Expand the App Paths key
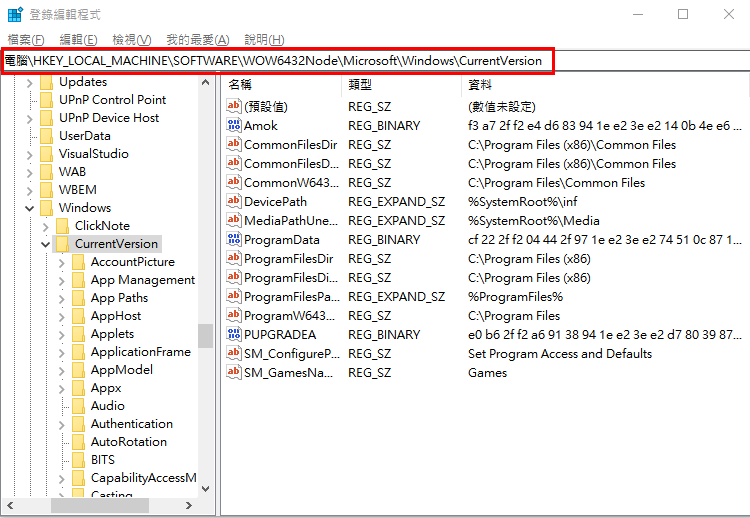 click(x=61, y=298)
